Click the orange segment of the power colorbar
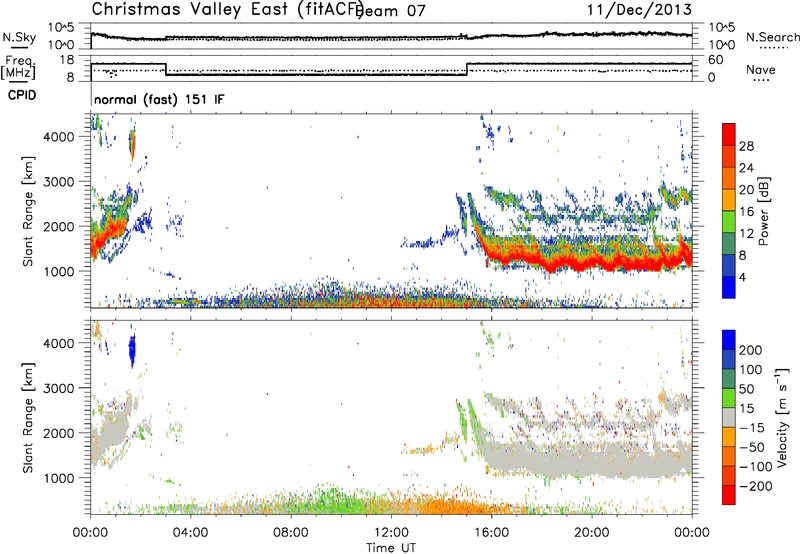Screen dimensions: 800x554 [x=729, y=178]
